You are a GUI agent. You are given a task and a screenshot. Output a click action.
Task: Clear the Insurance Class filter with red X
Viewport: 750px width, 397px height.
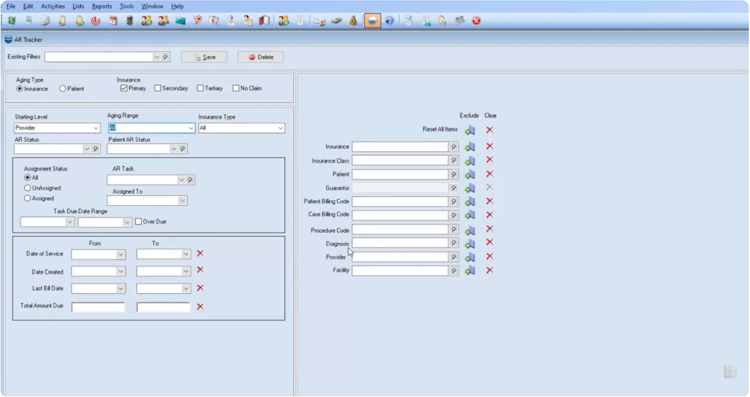tap(489, 160)
